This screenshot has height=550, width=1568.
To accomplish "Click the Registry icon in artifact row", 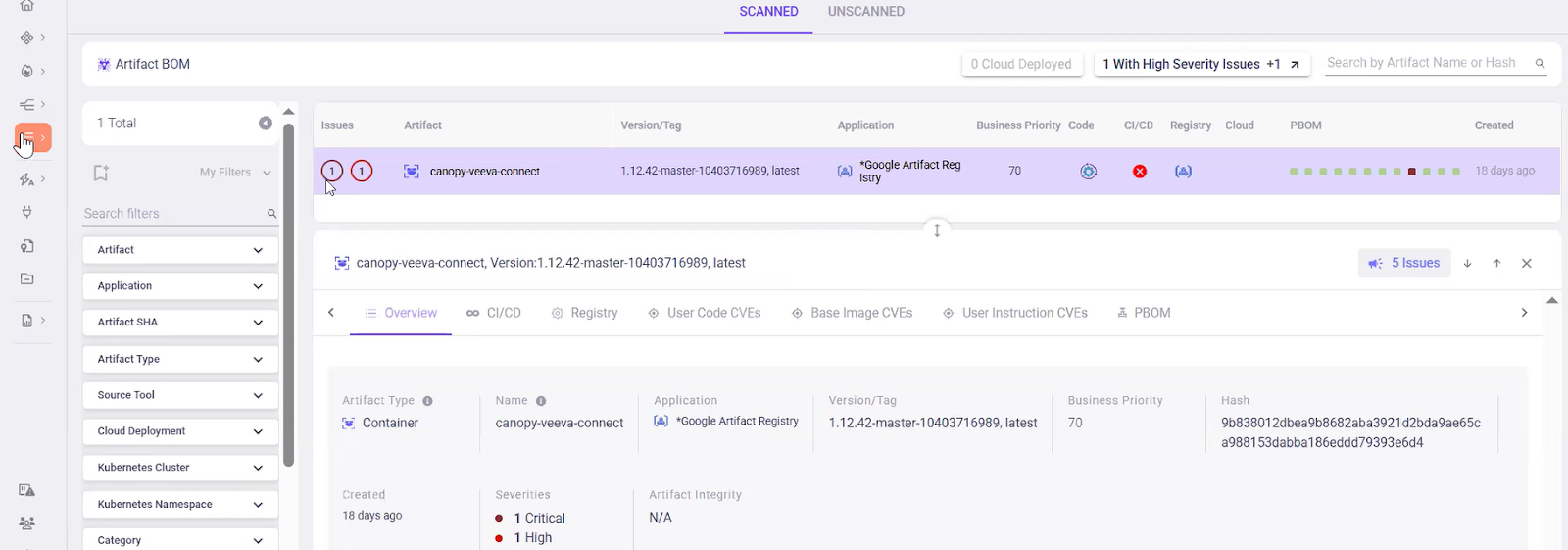I will (x=1183, y=172).
